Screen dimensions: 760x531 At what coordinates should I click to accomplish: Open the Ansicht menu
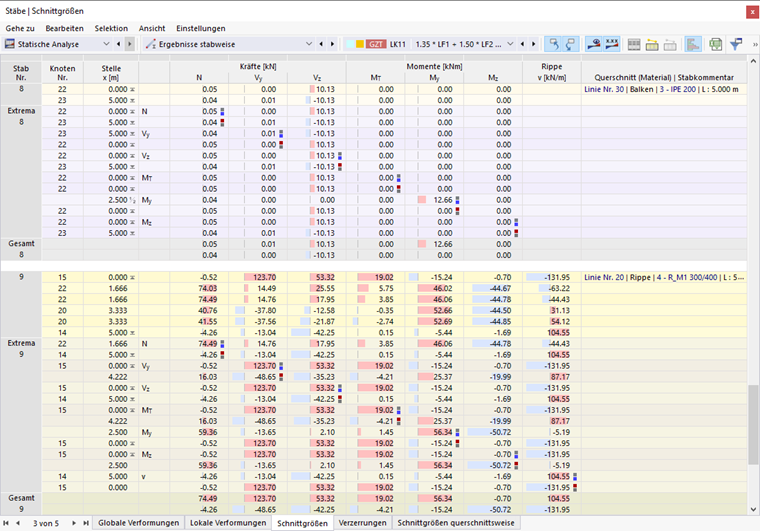click(x=152, y=28)
